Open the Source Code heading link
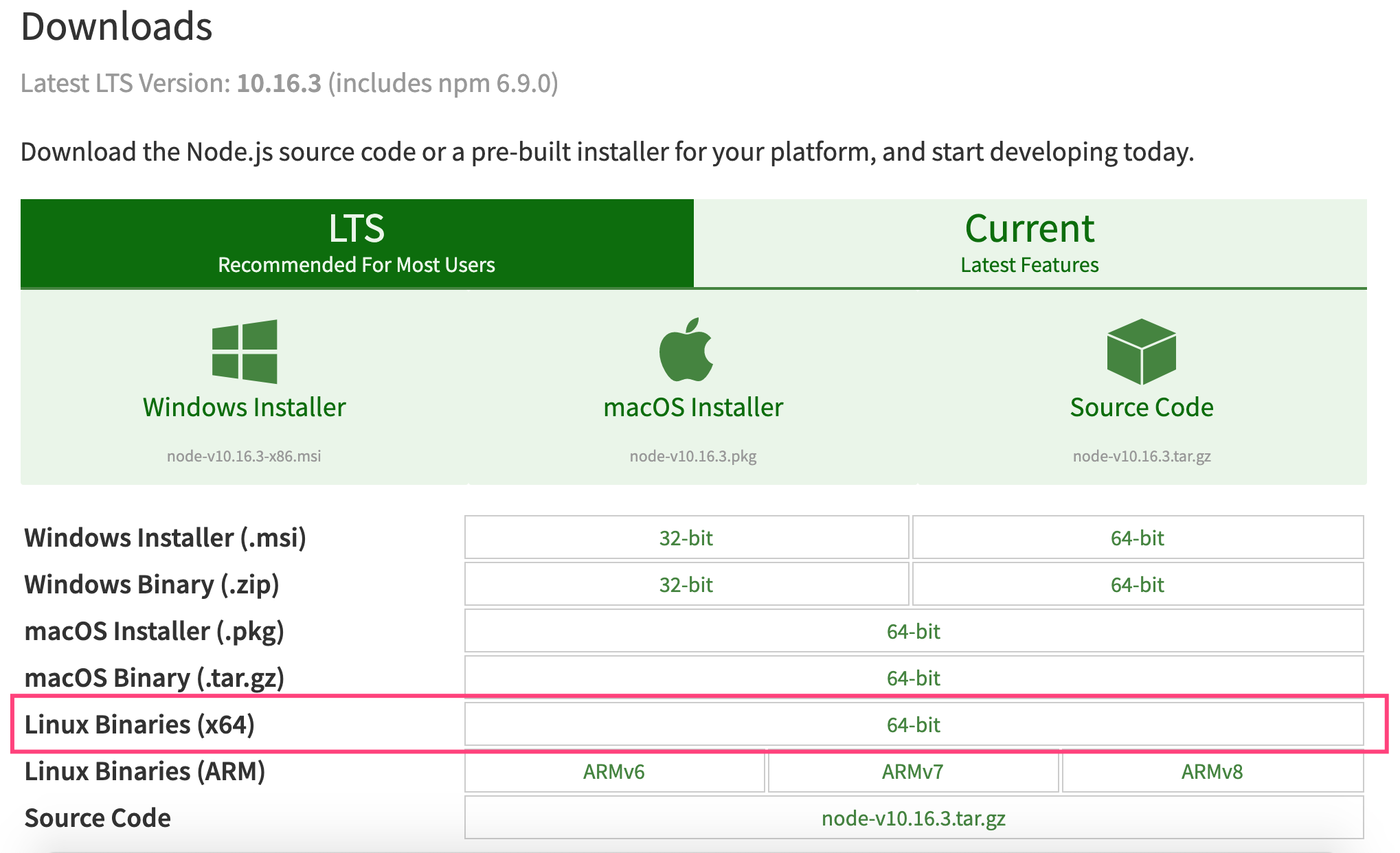The height and width of the screenshot is (853, 1400). [x=1141, y=407]
